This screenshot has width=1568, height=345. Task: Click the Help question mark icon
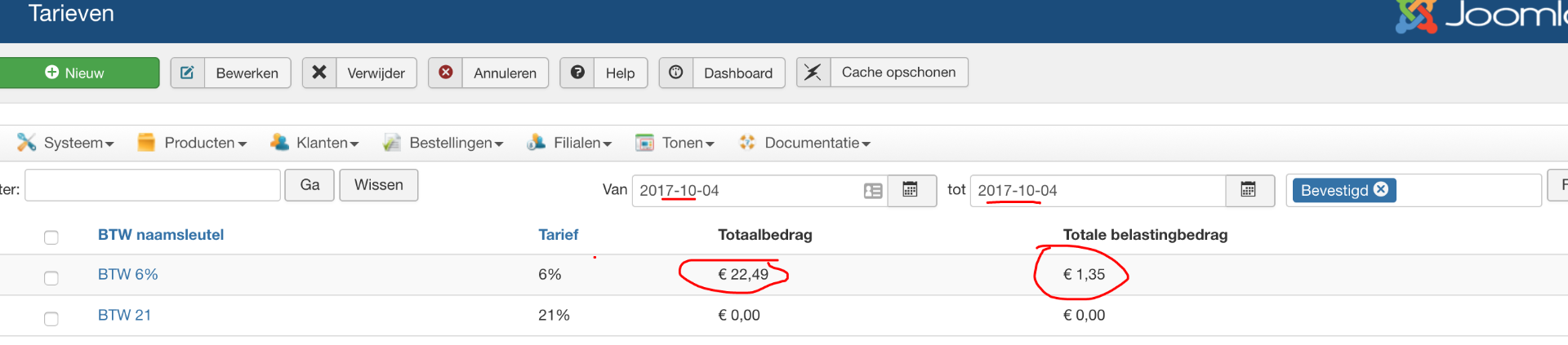coord(577,73)
